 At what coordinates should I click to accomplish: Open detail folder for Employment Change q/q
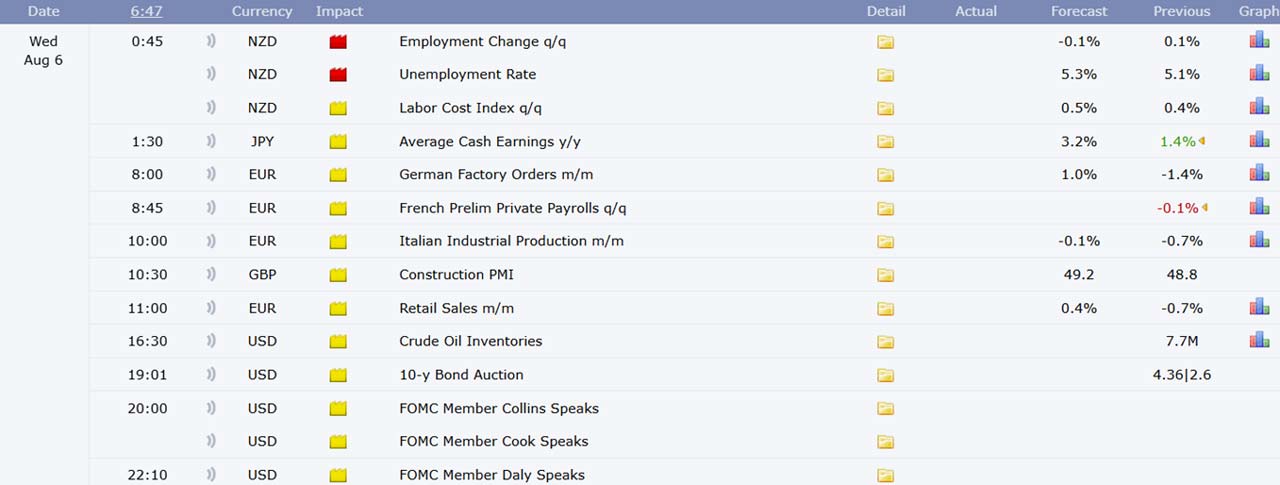click(x=885, y=42)
